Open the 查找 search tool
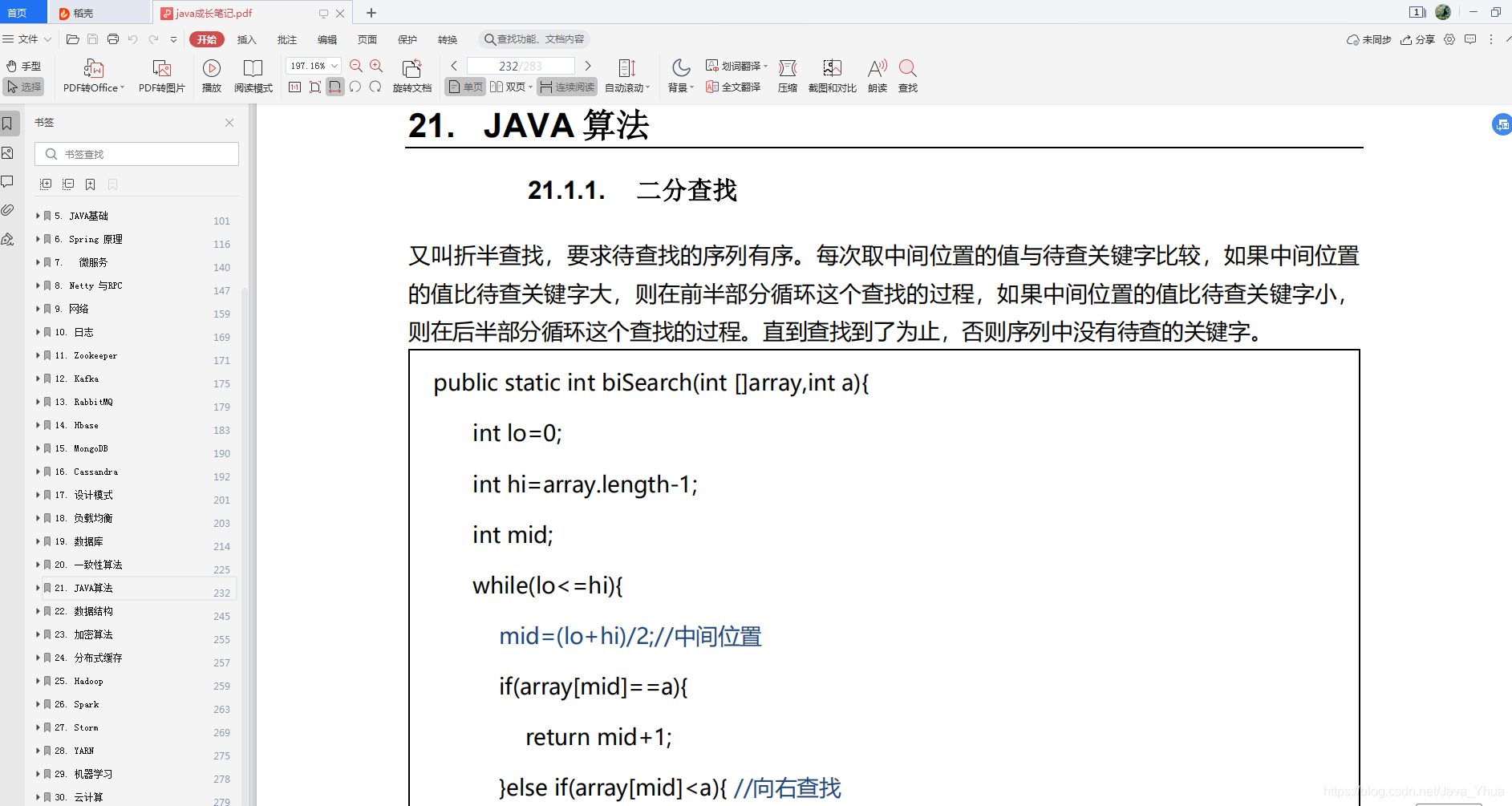1512x806 pixels. click(908, 76)
